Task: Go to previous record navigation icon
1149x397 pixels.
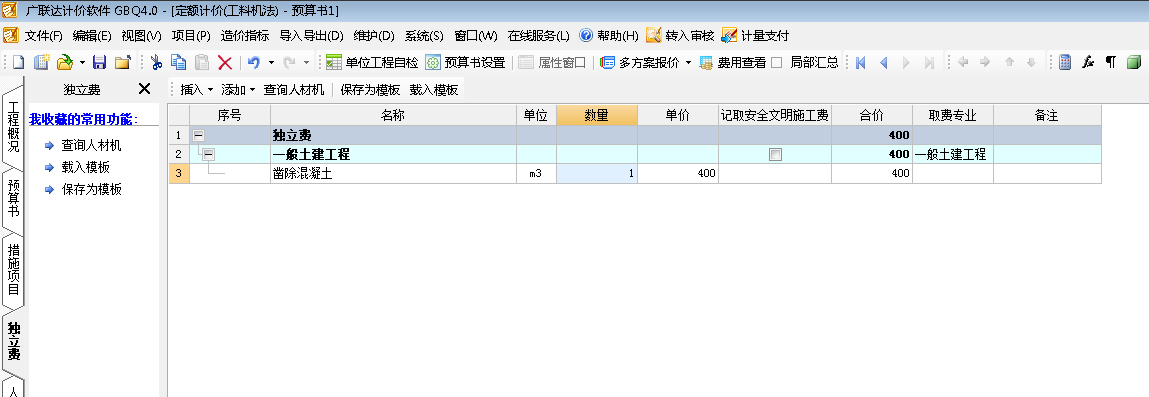Action: pos(884,62)
